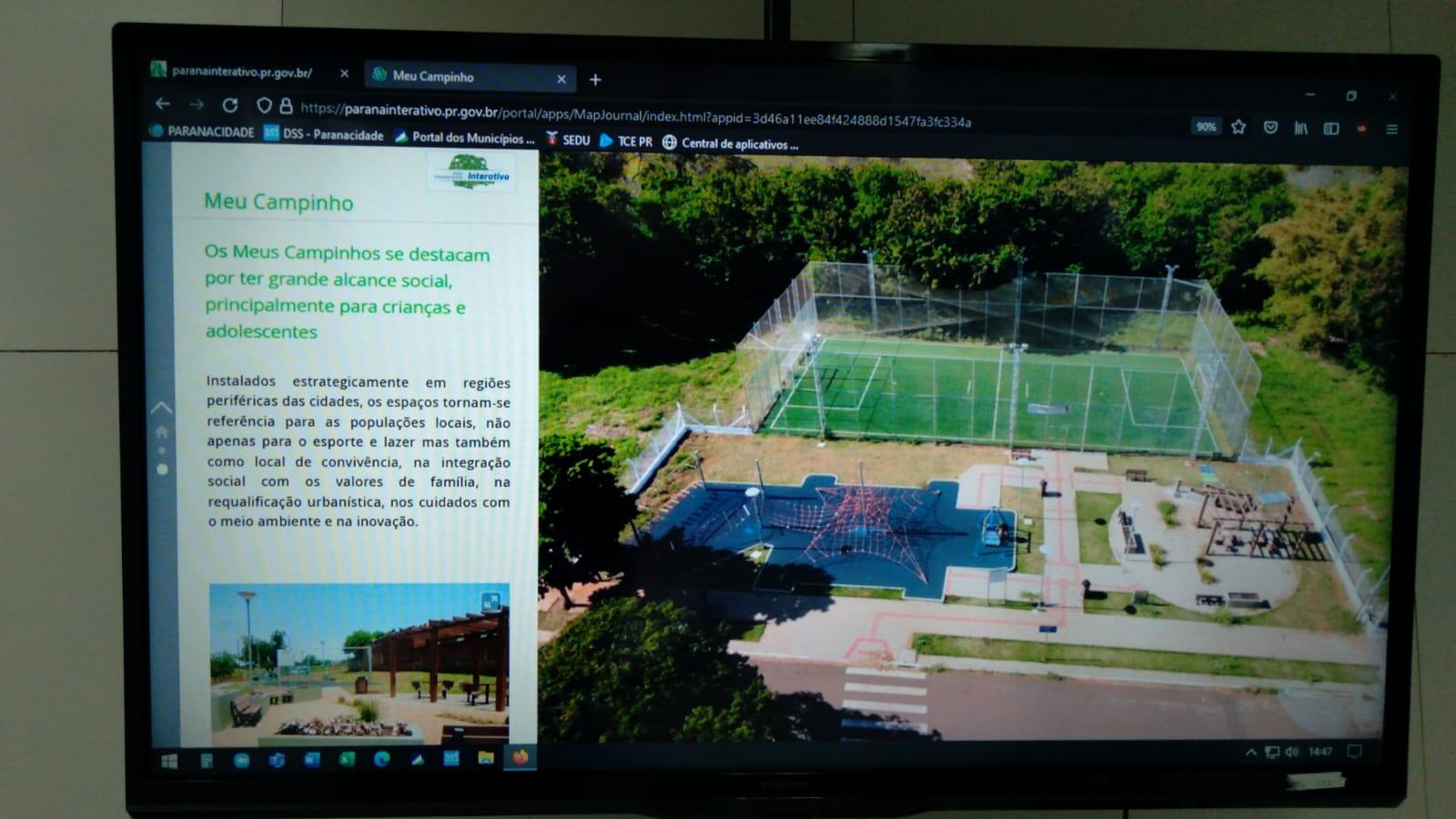Select the middle small navigation dot
The width and height of the screenshot is (1456, 819).
click(163, 450)
